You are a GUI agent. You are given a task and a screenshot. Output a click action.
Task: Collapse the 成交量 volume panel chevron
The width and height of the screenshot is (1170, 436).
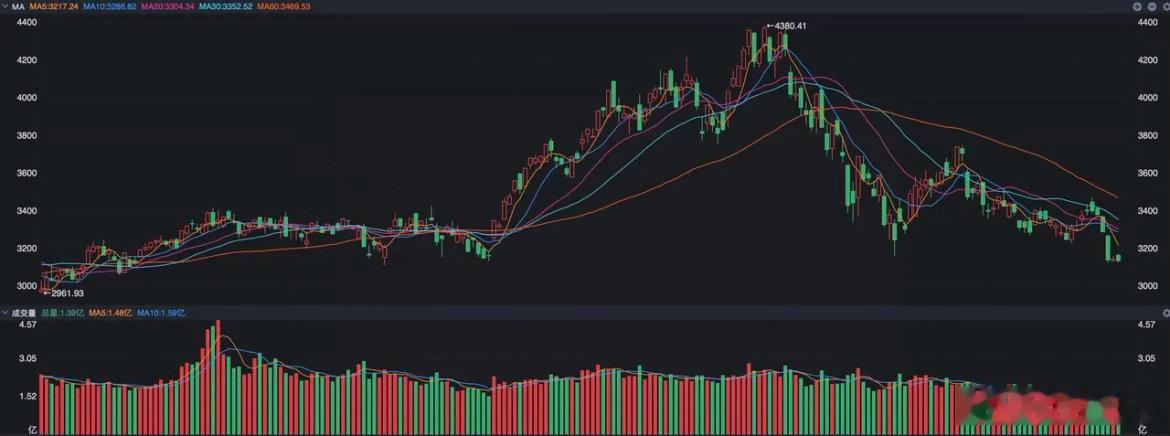(4, 312)
